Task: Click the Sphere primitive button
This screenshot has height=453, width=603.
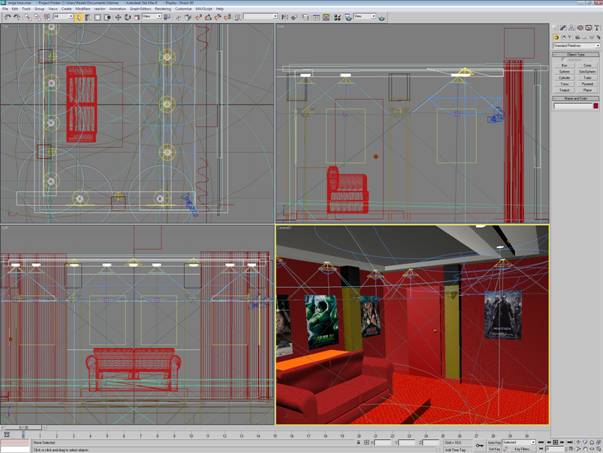Action: 564,72
